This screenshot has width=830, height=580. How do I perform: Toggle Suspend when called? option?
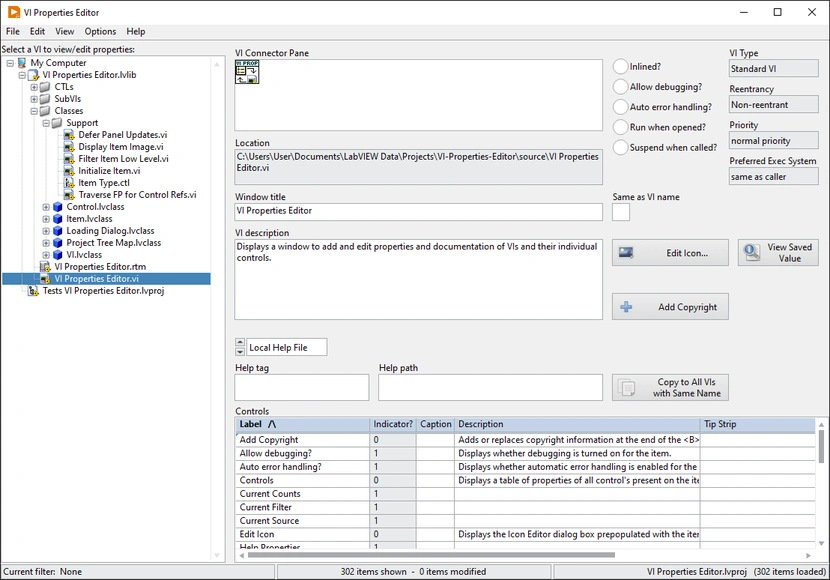620,148
